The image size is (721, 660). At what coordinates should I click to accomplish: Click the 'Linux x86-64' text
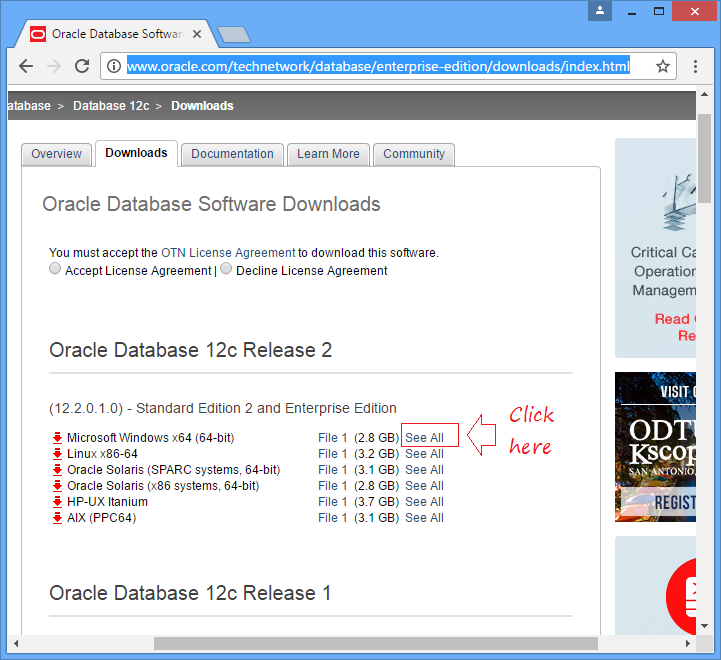tap(103, 454)
